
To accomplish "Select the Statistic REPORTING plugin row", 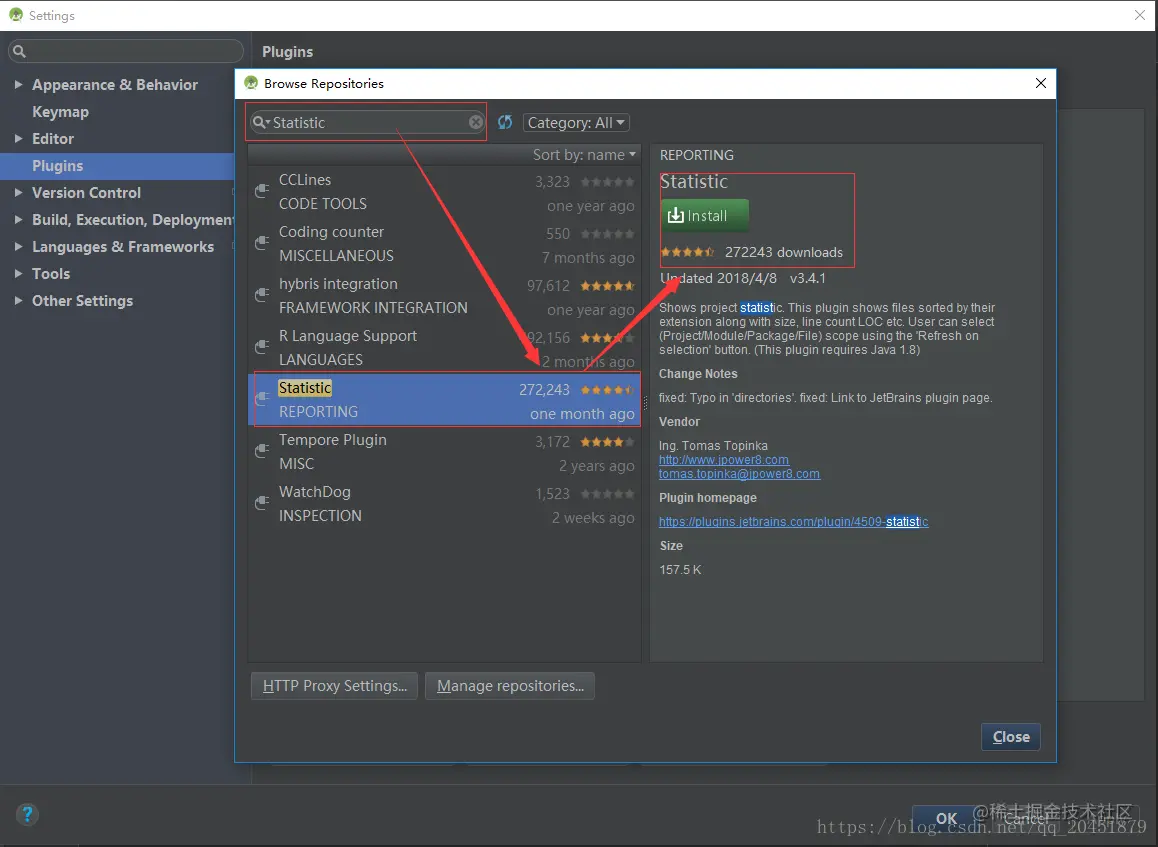I will tap(445, 400).
